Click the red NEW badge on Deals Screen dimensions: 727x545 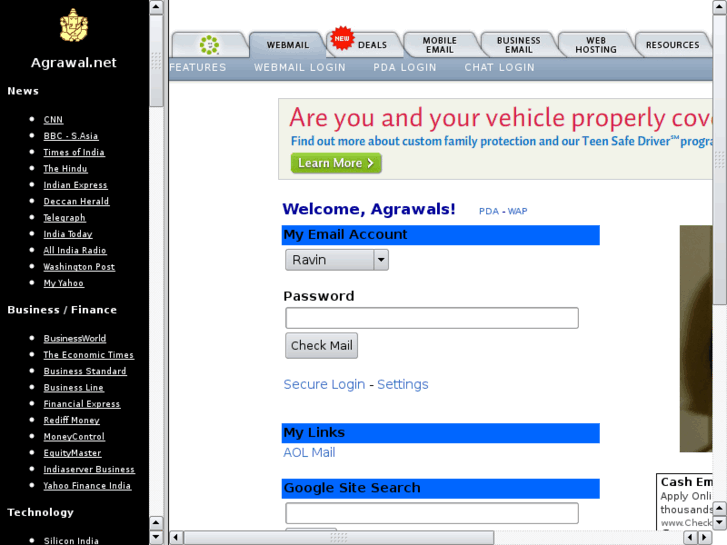point(342,38)
